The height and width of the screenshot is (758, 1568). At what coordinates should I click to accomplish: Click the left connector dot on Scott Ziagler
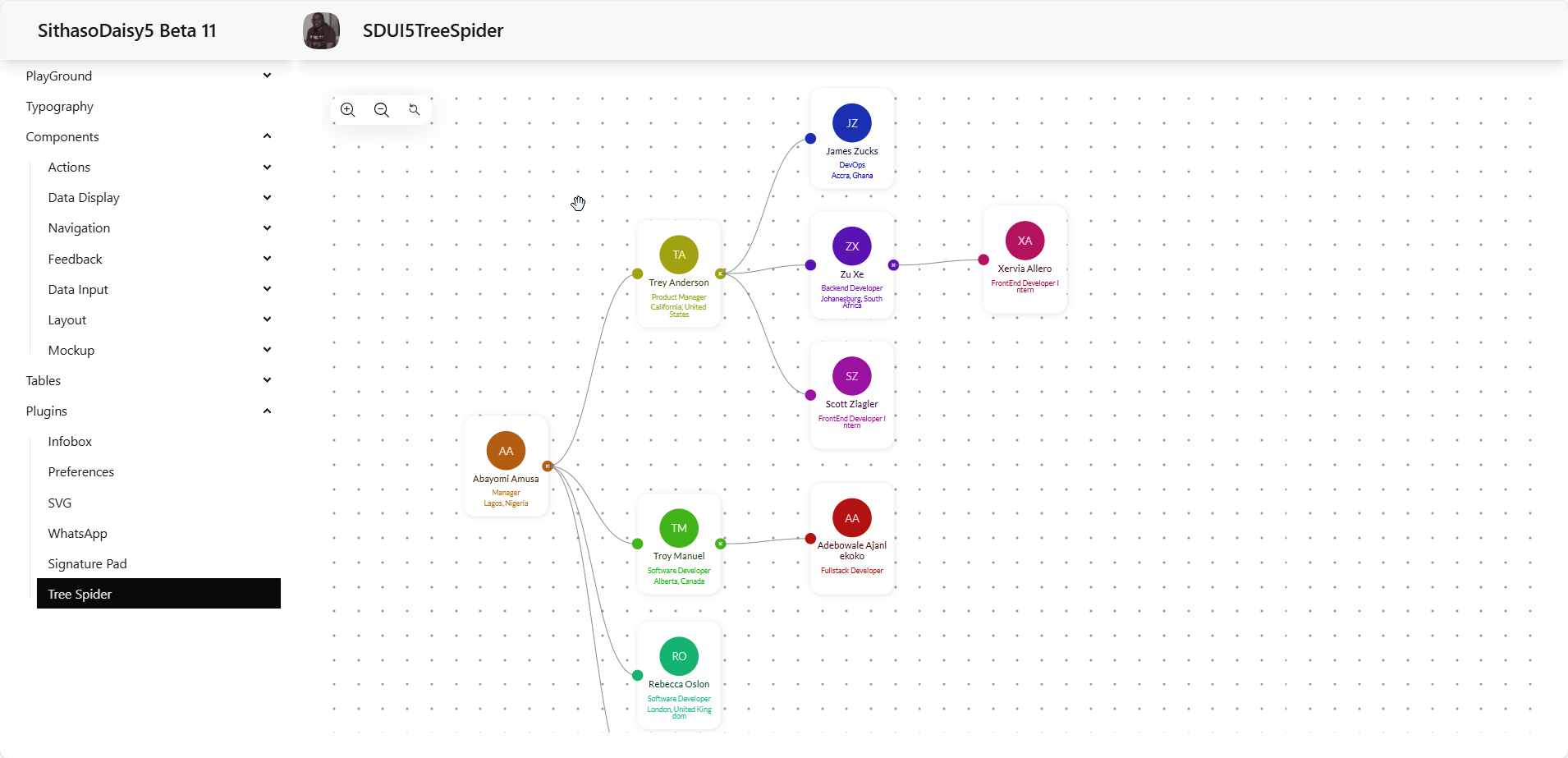coord(810,395)
